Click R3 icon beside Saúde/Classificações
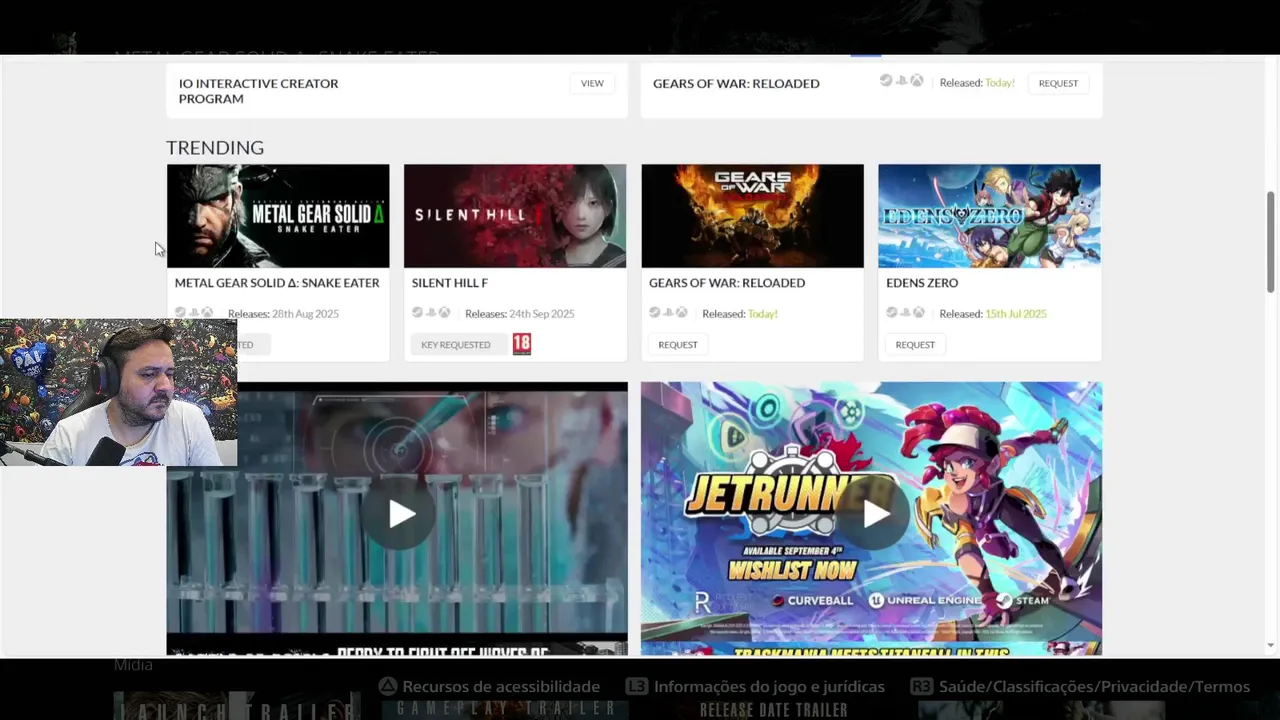Image resolution: width=1280 pixels, height=720 pixels. pos(922,687)
